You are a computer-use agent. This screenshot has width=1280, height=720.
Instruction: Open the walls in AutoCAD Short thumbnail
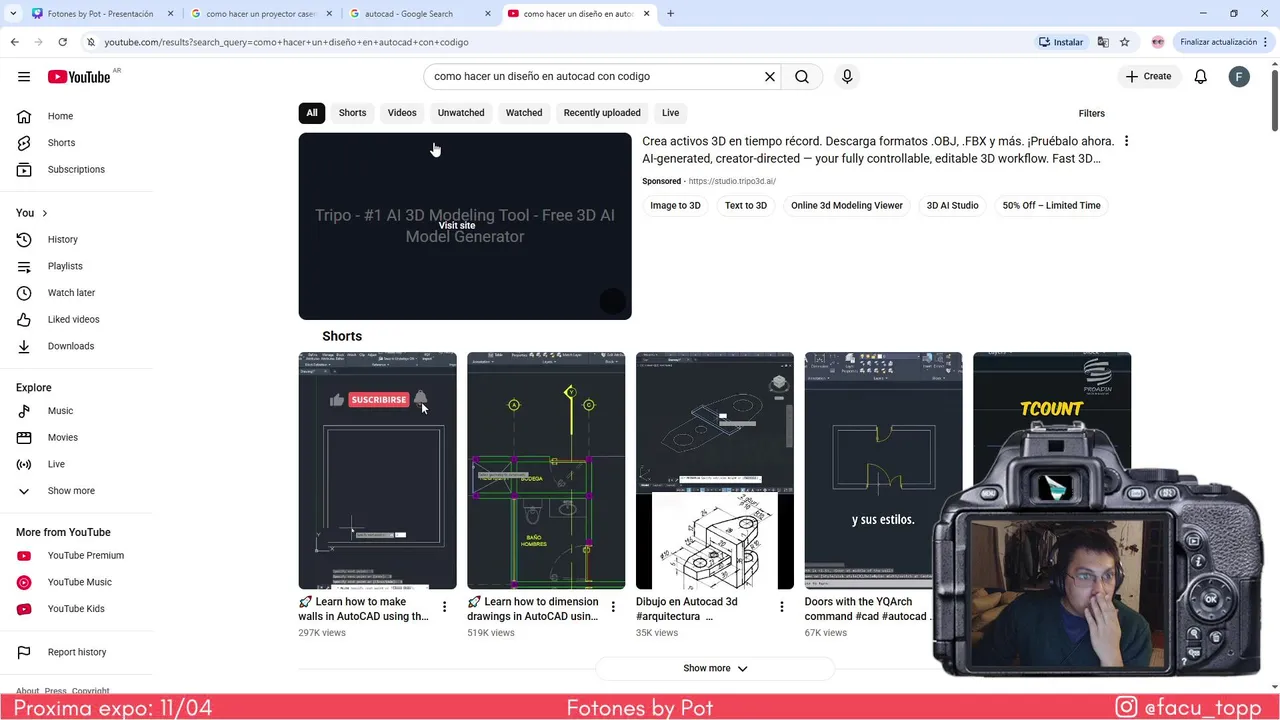tap(377, 471)
